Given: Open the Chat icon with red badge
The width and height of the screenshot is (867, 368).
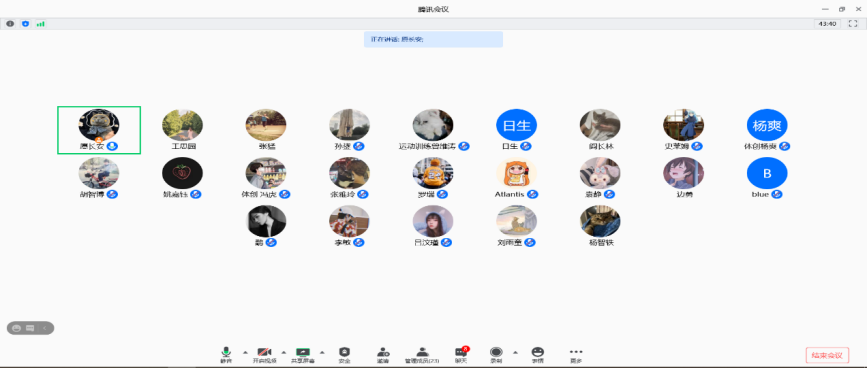Looking at the screenshot, I should click(x=461, y=354).
